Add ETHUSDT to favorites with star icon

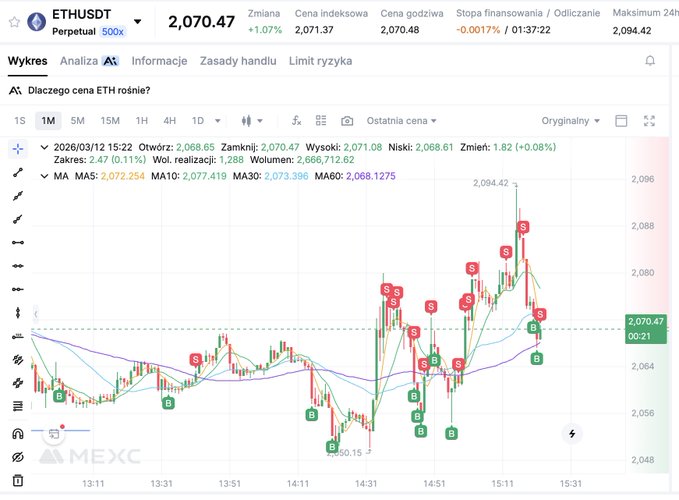[x=13, y=21]
